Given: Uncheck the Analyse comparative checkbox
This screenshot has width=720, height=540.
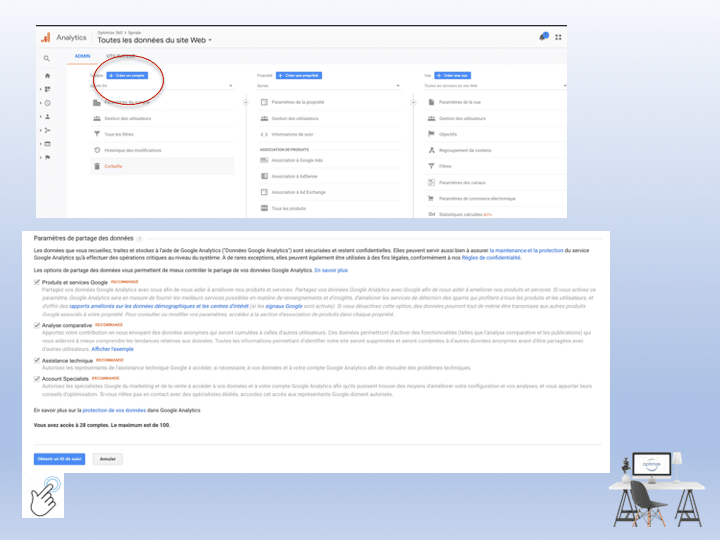Looking at the screenshot, I should coord(37,325).
